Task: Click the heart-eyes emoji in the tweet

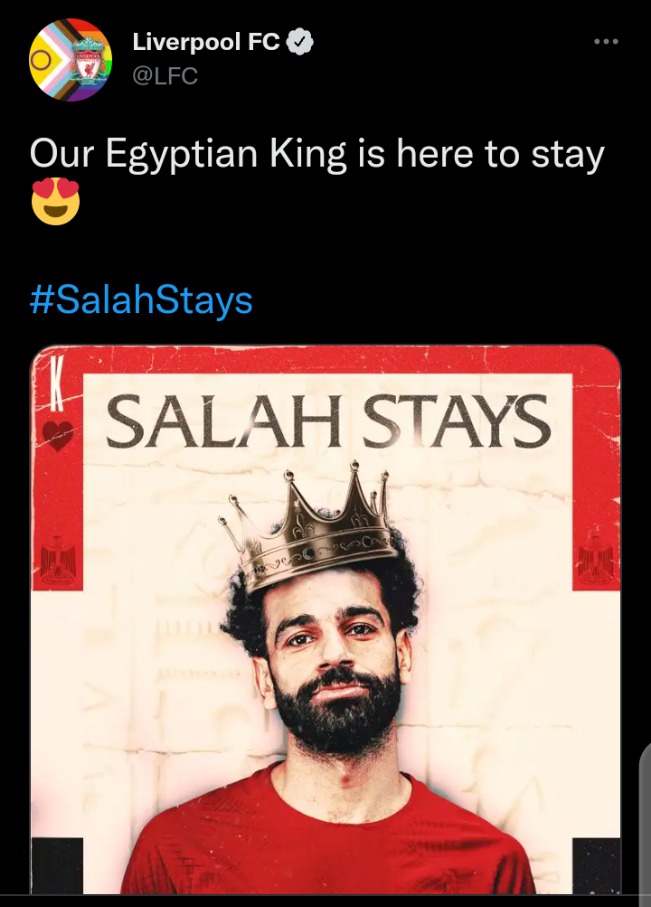Action: tap(56, 201)
